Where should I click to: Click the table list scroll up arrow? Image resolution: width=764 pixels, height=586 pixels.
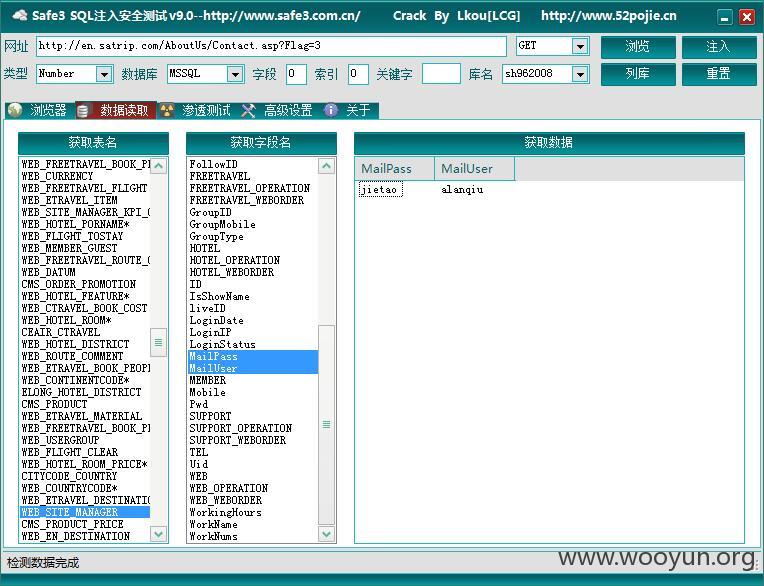158,166
